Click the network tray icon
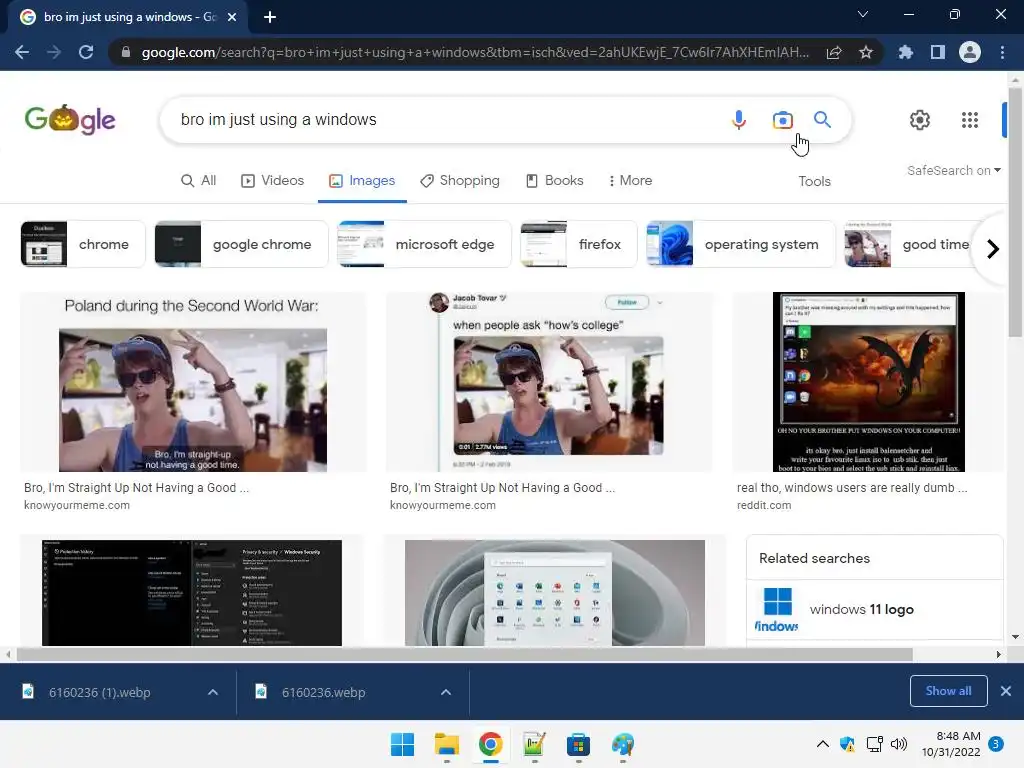Screen dimensions: 1024x768 click(x=874, y=744)
